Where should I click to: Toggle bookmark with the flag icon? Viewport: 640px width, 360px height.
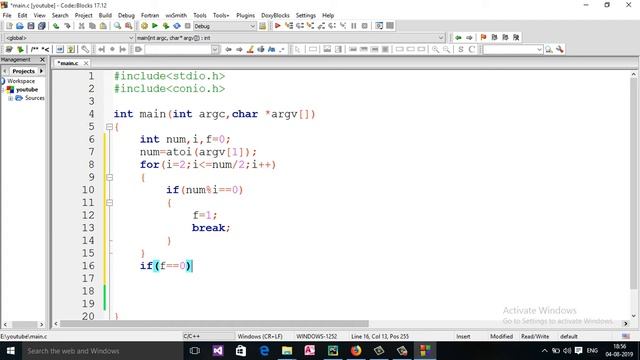pyautogui.click(x=484, y=38)
